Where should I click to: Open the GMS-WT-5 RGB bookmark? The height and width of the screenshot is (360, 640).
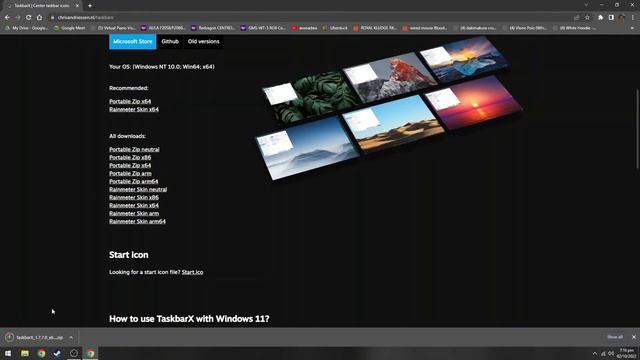[x=263, y=28]
